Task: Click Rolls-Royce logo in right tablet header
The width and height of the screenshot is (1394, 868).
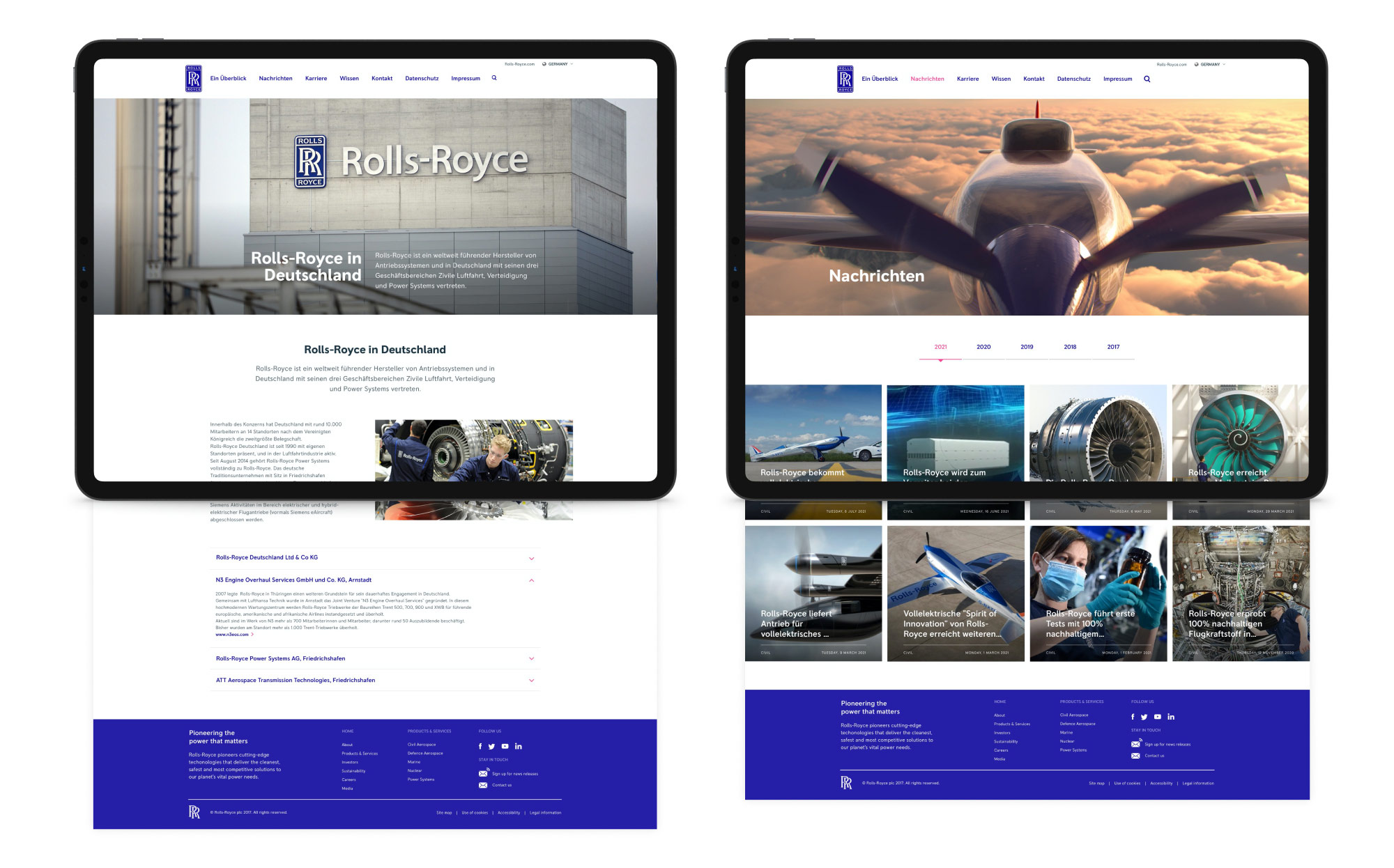Action: (x=845, y=79)
